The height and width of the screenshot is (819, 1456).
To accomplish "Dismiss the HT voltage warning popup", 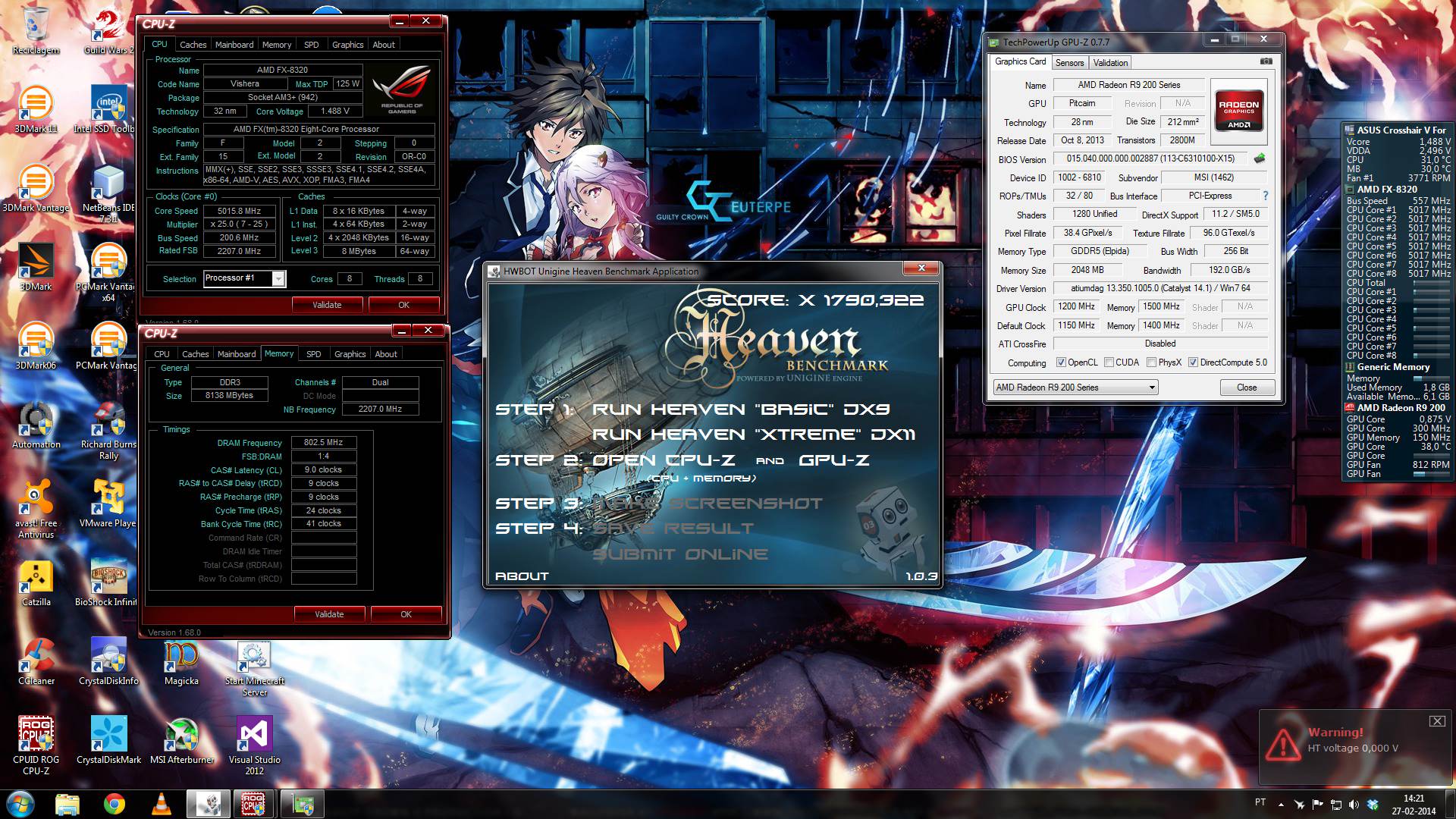I will click(x=1437, y=721).
